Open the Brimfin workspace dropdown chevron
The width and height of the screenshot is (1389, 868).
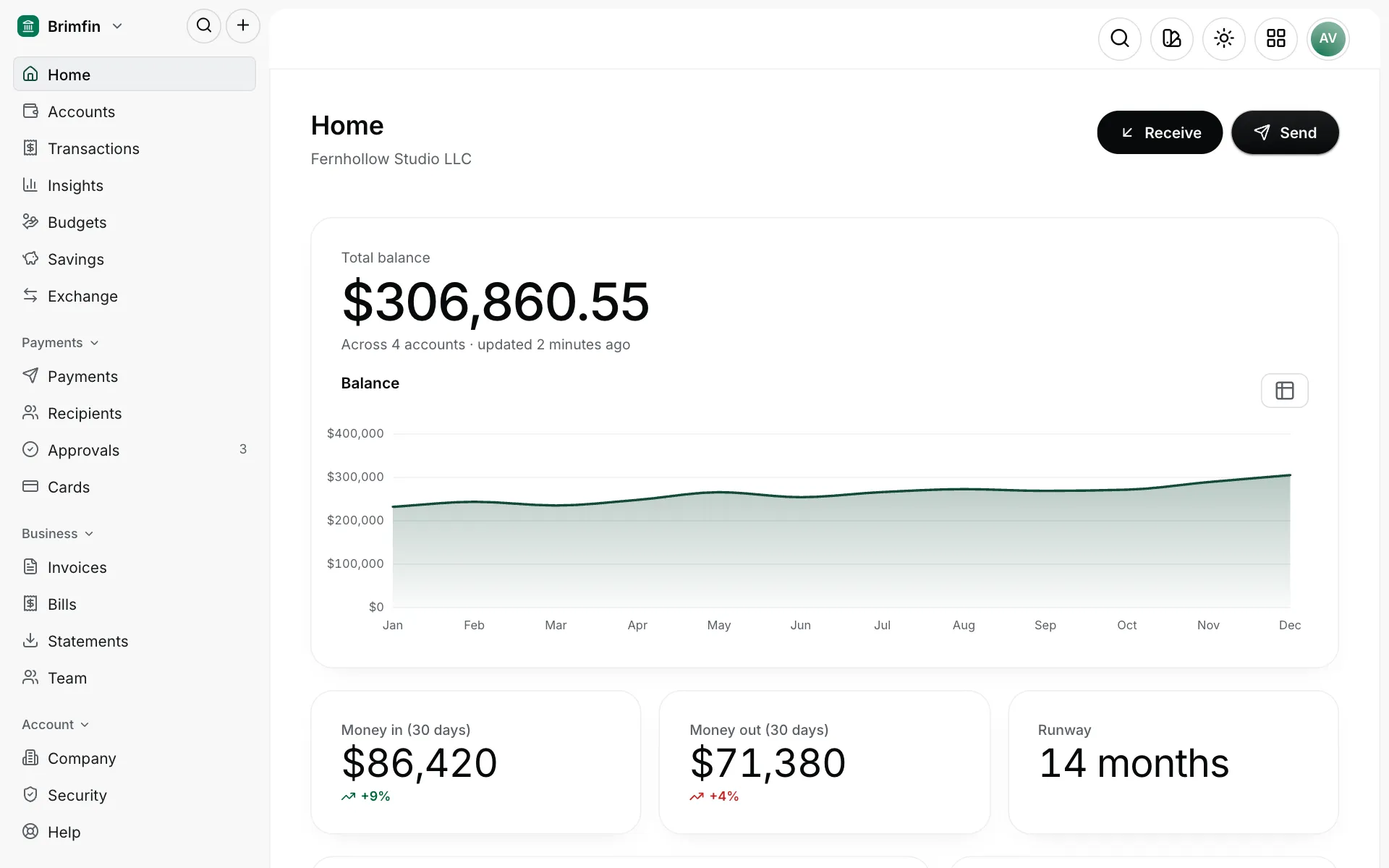(117, 26)
